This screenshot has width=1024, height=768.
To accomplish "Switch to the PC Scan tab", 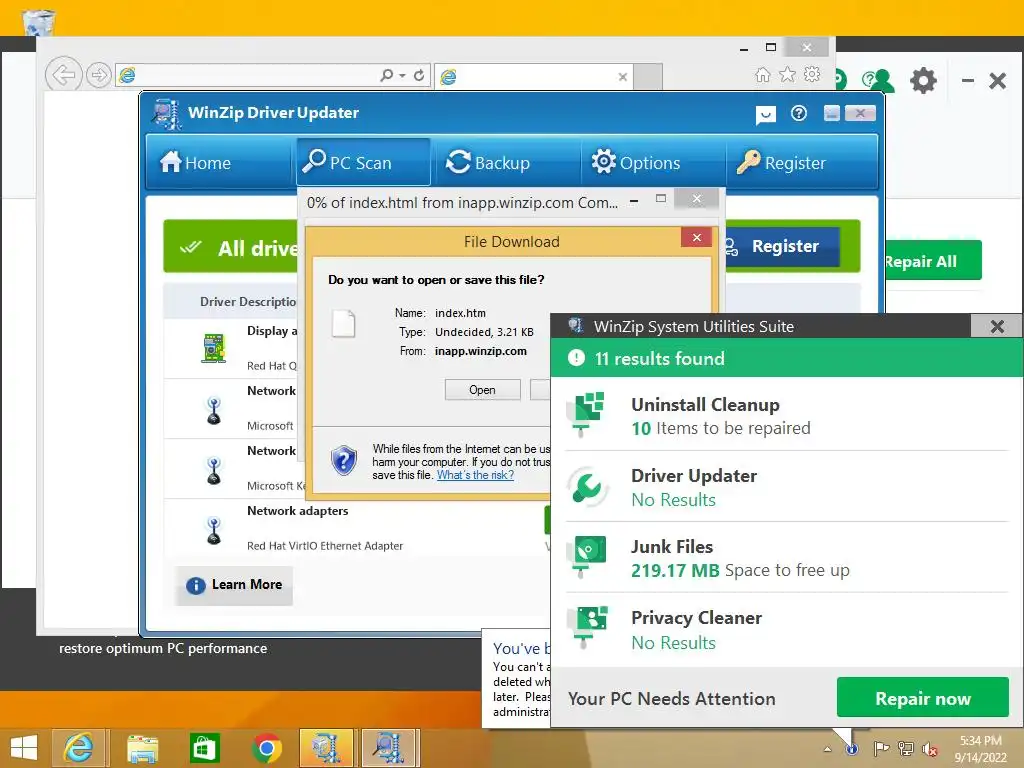I will coord(363,162).
